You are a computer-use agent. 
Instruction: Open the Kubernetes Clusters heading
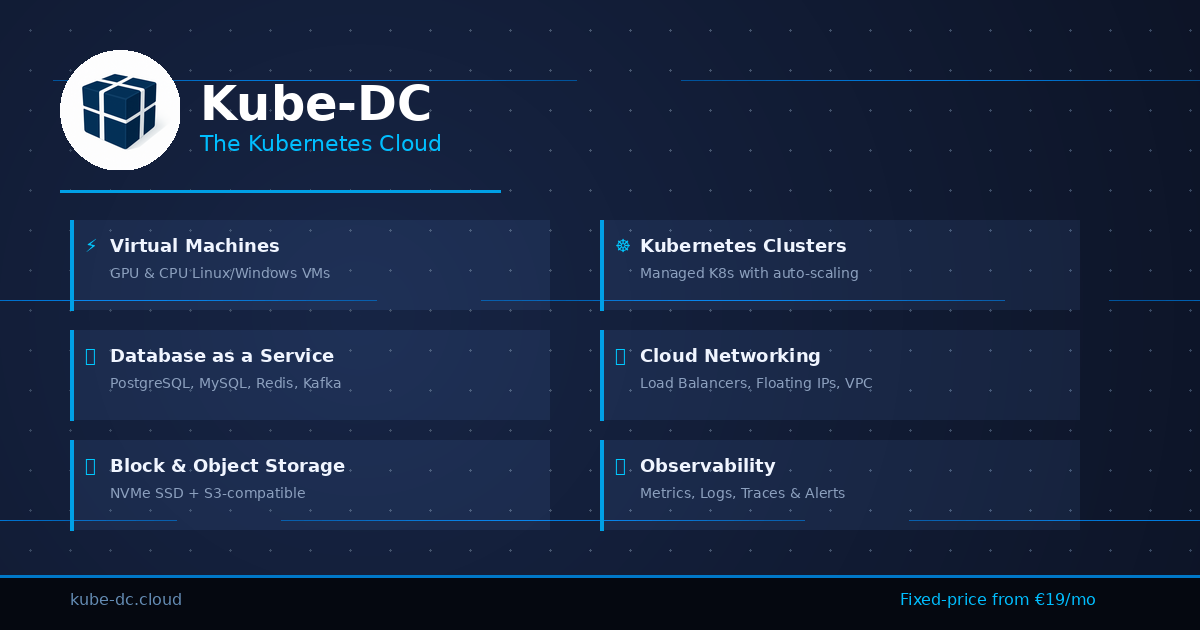point(743,246)
